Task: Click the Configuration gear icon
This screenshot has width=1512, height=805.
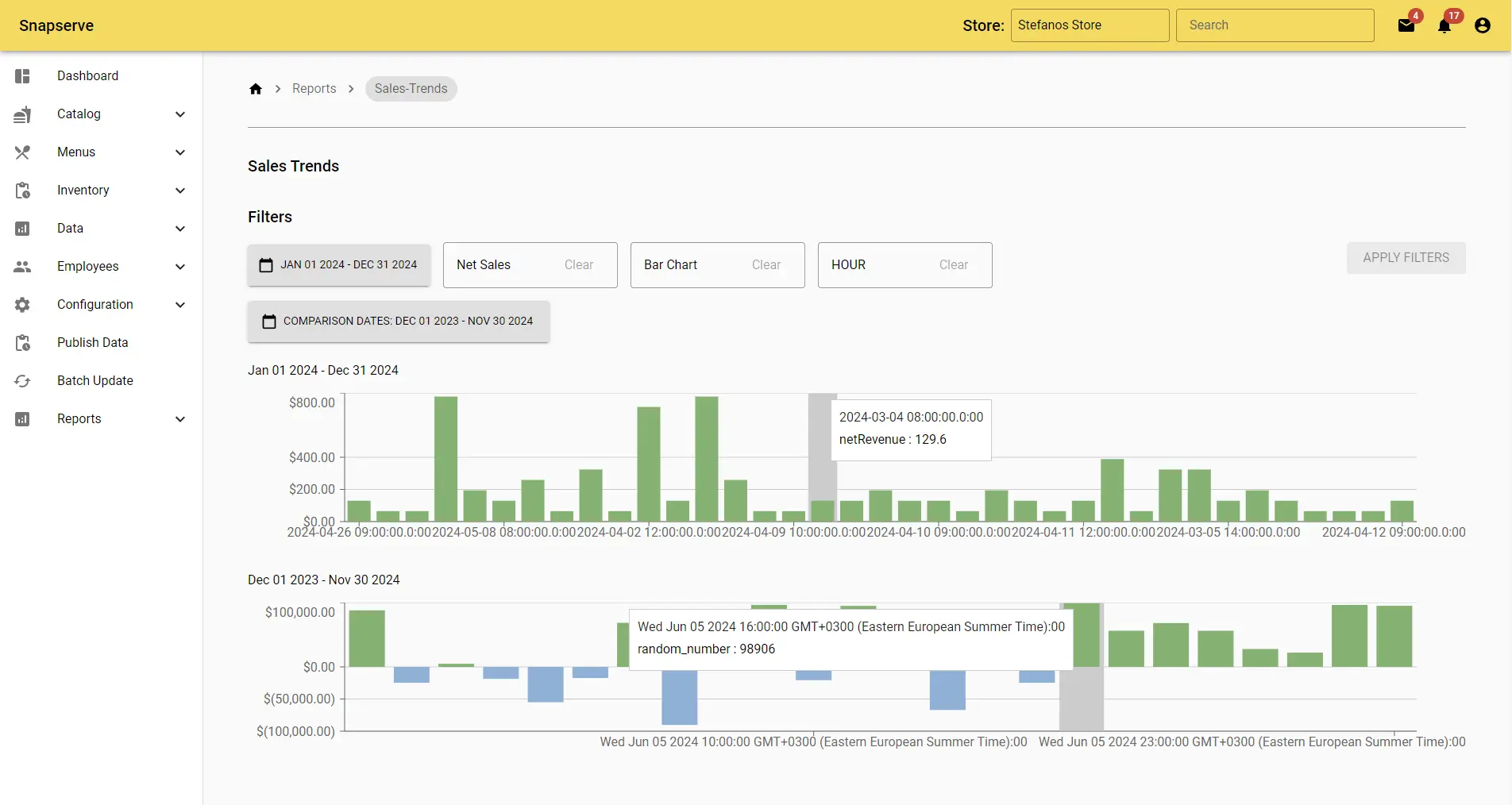Action: pos(22,305)
